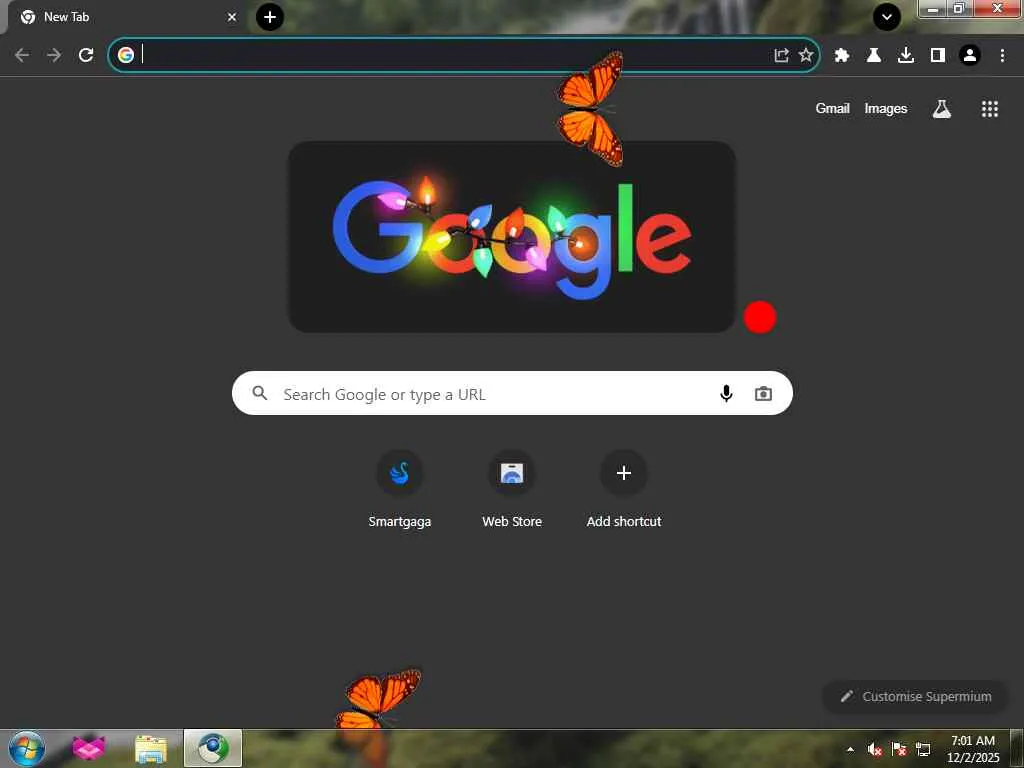
Task: Open Action Center flag tray icon
Action: [x=899, y=749]
